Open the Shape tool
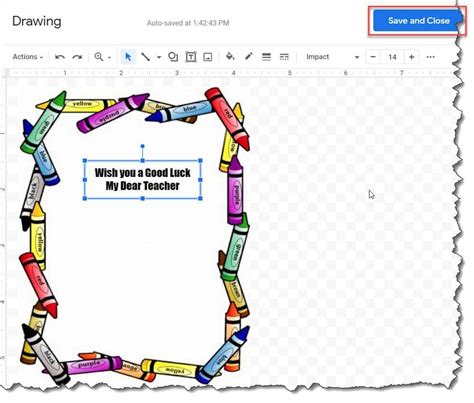This screenshot has width=474, height=403. pos(173,57)
